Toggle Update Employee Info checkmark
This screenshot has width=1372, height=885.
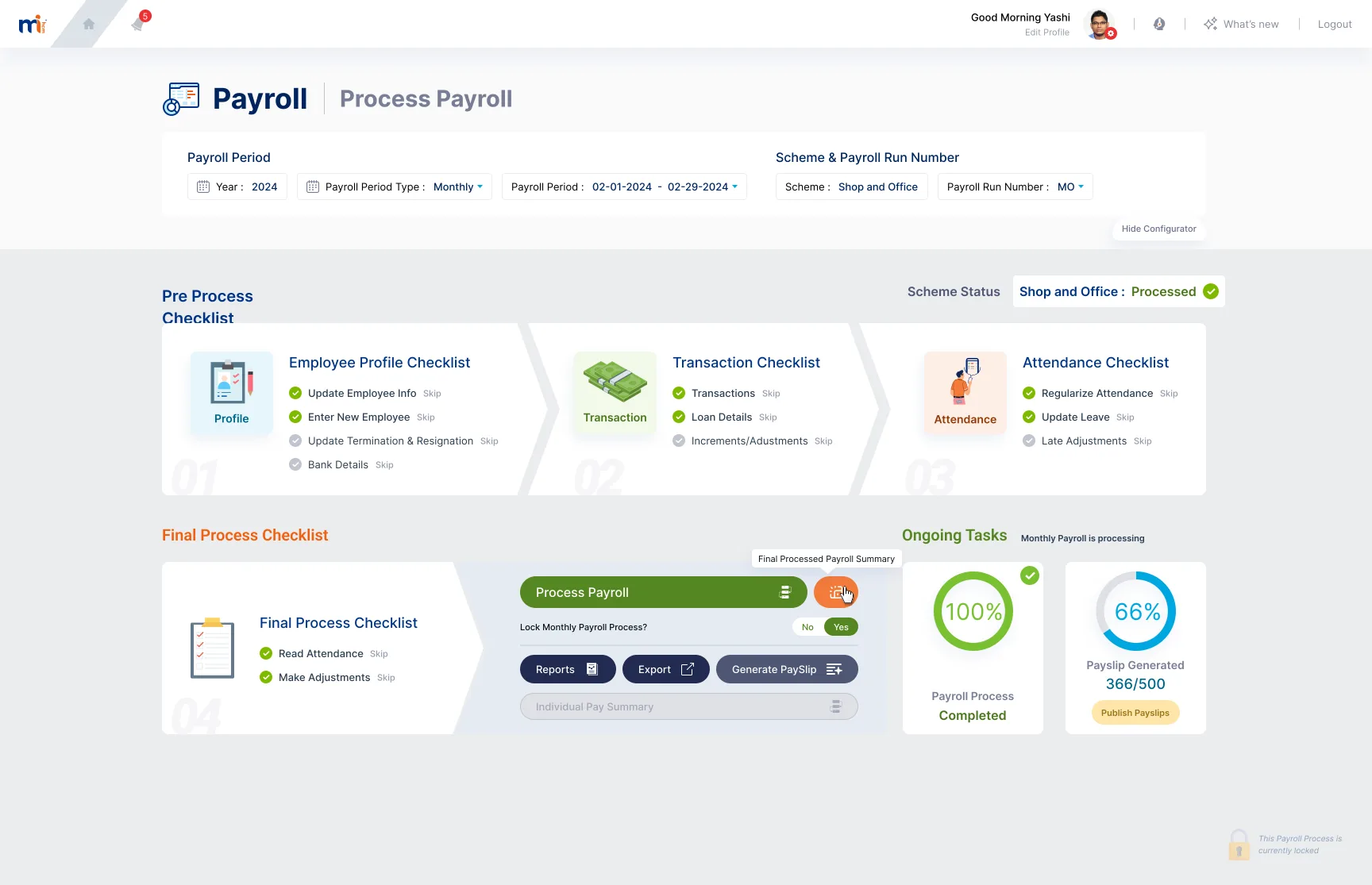pyautogui.click(x=295, y=393)
